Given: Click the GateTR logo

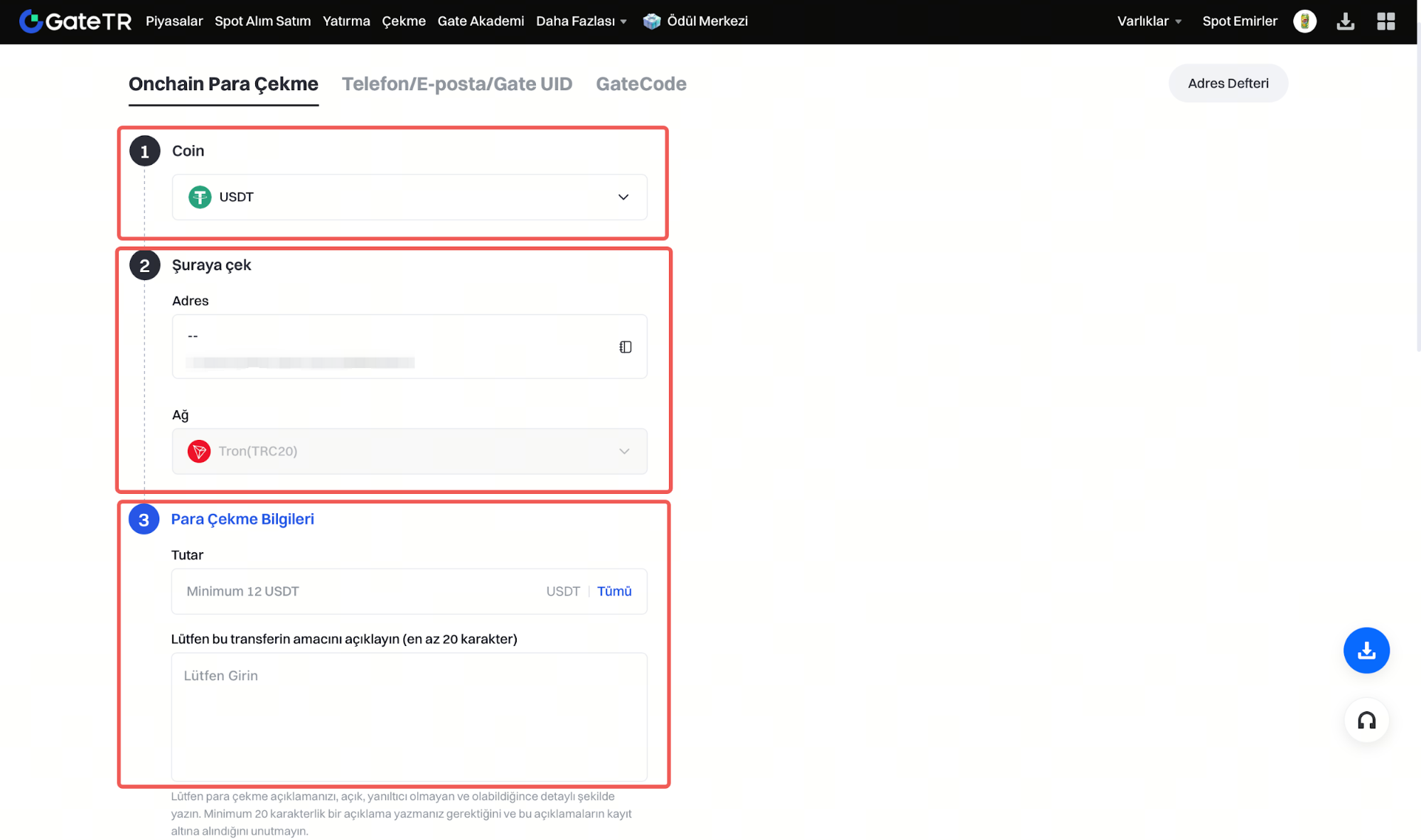Looking at the screenshot, I should point(75,21).
